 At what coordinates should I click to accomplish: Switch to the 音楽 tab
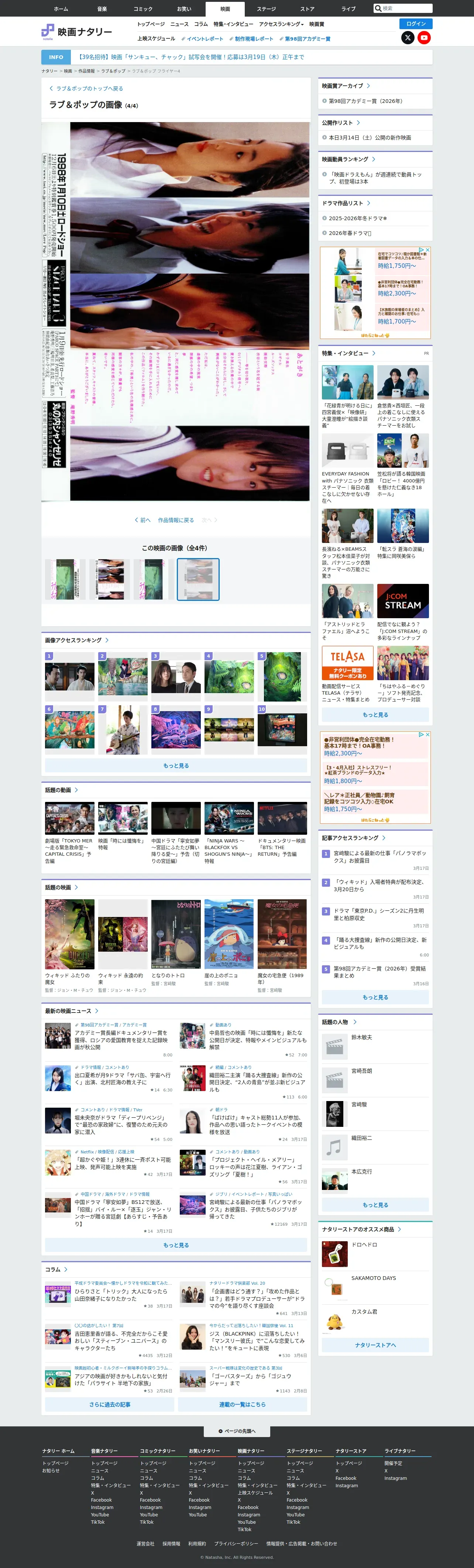coord(102,9)
